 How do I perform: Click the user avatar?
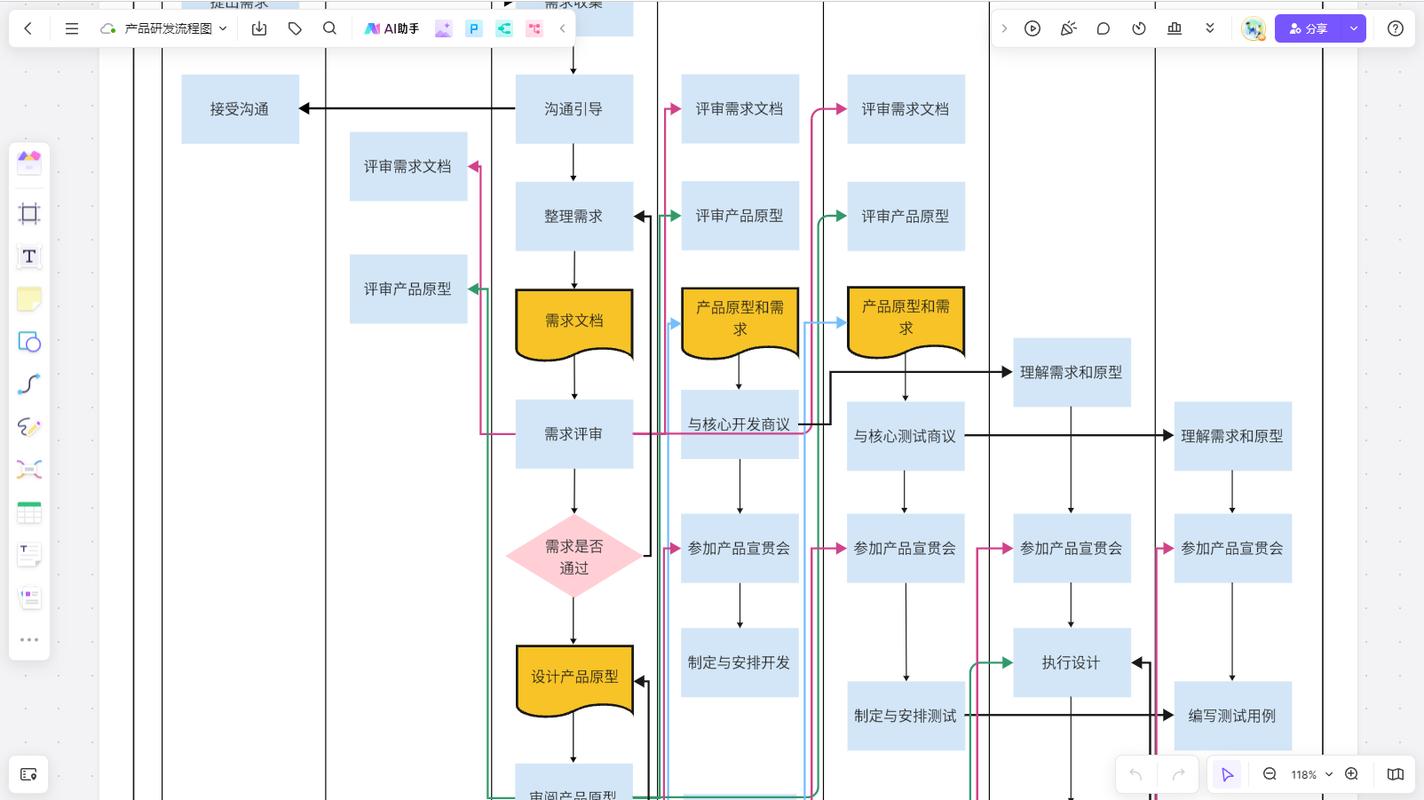pos(1253,29)
